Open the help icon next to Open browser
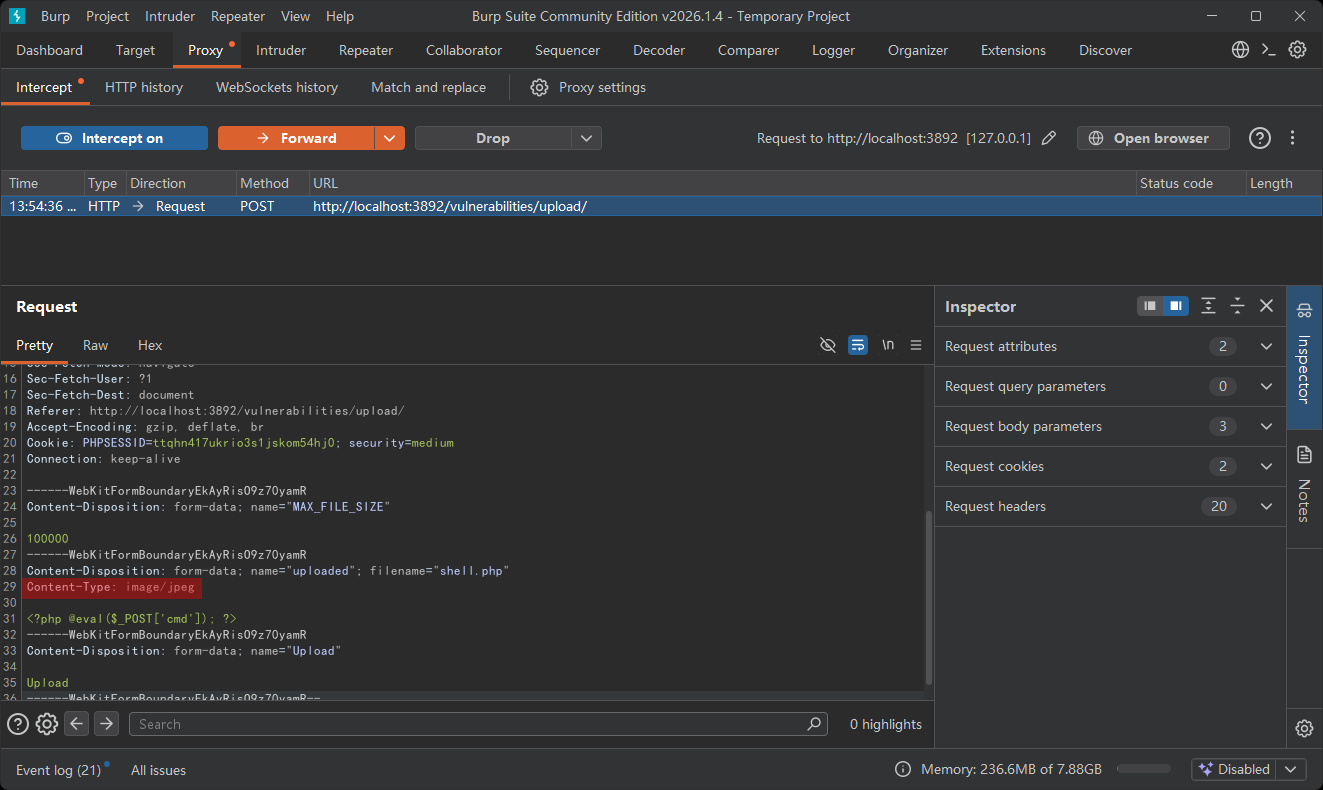 [1260, 138]
